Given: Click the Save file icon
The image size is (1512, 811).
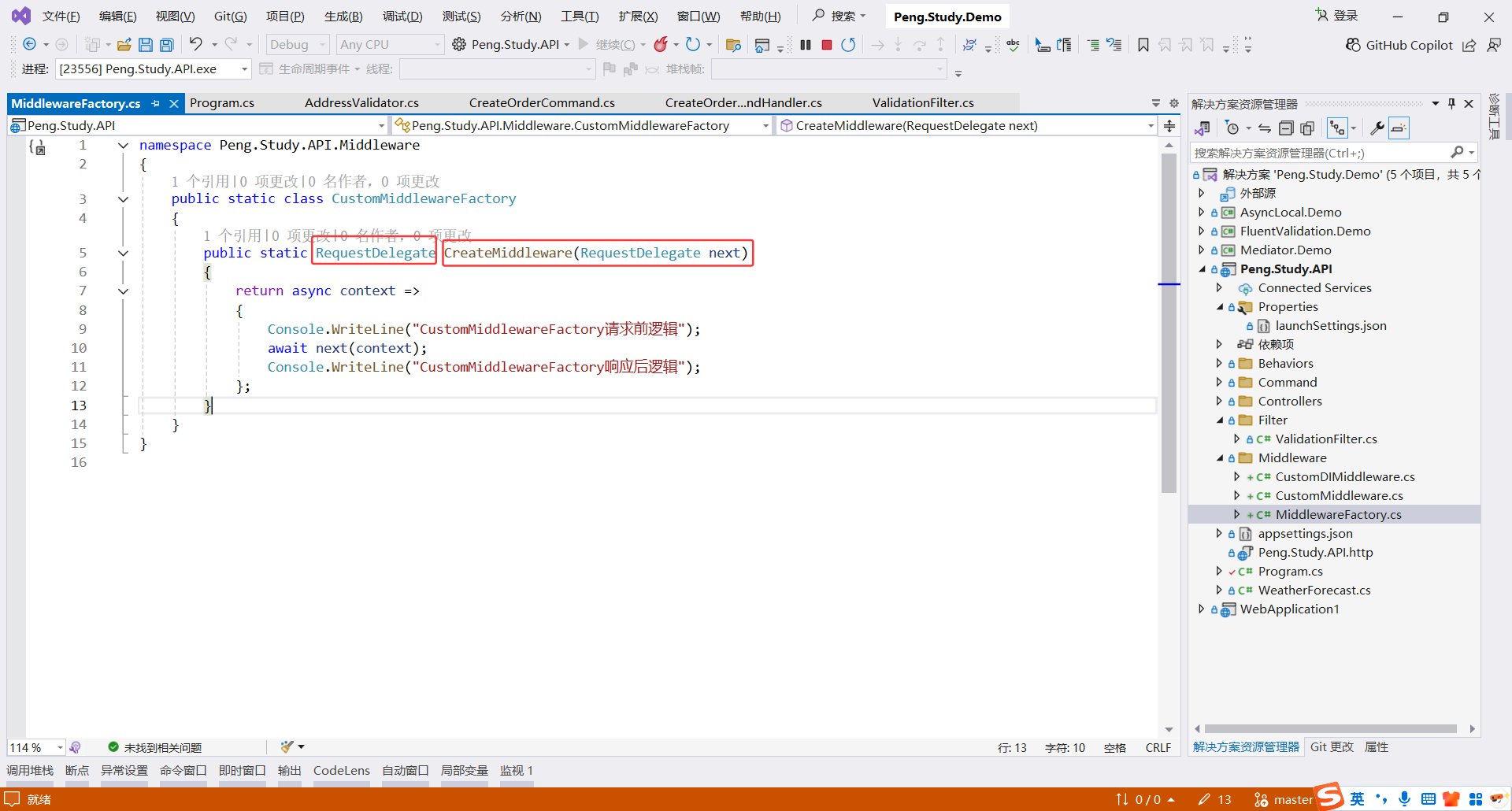Looking at the screenshot, I should (145, 45).
